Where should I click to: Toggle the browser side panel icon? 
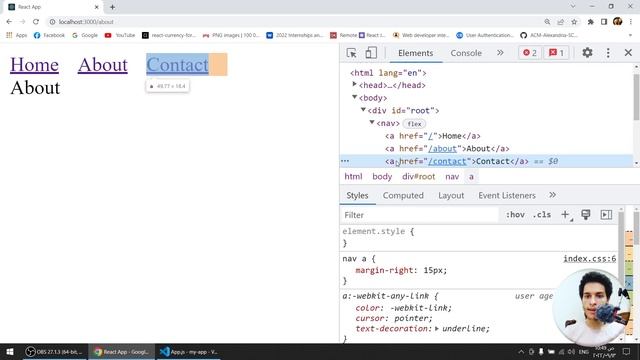click(x=604, y=22)
